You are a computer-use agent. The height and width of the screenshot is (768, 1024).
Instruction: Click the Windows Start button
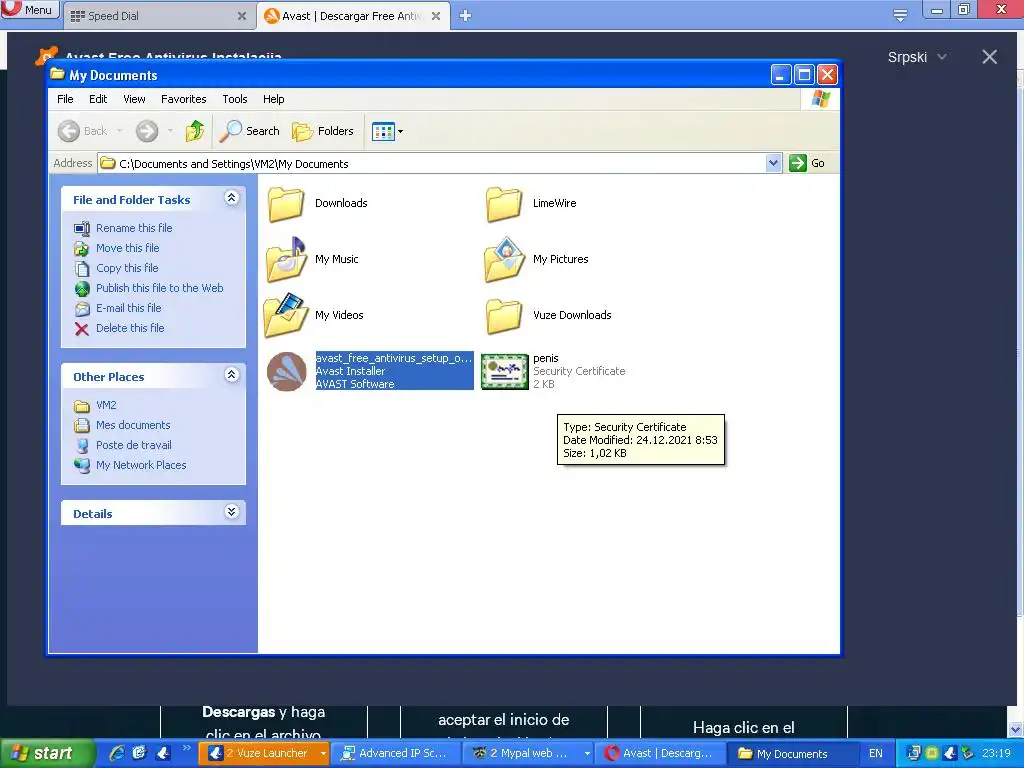tap(47, 753)
